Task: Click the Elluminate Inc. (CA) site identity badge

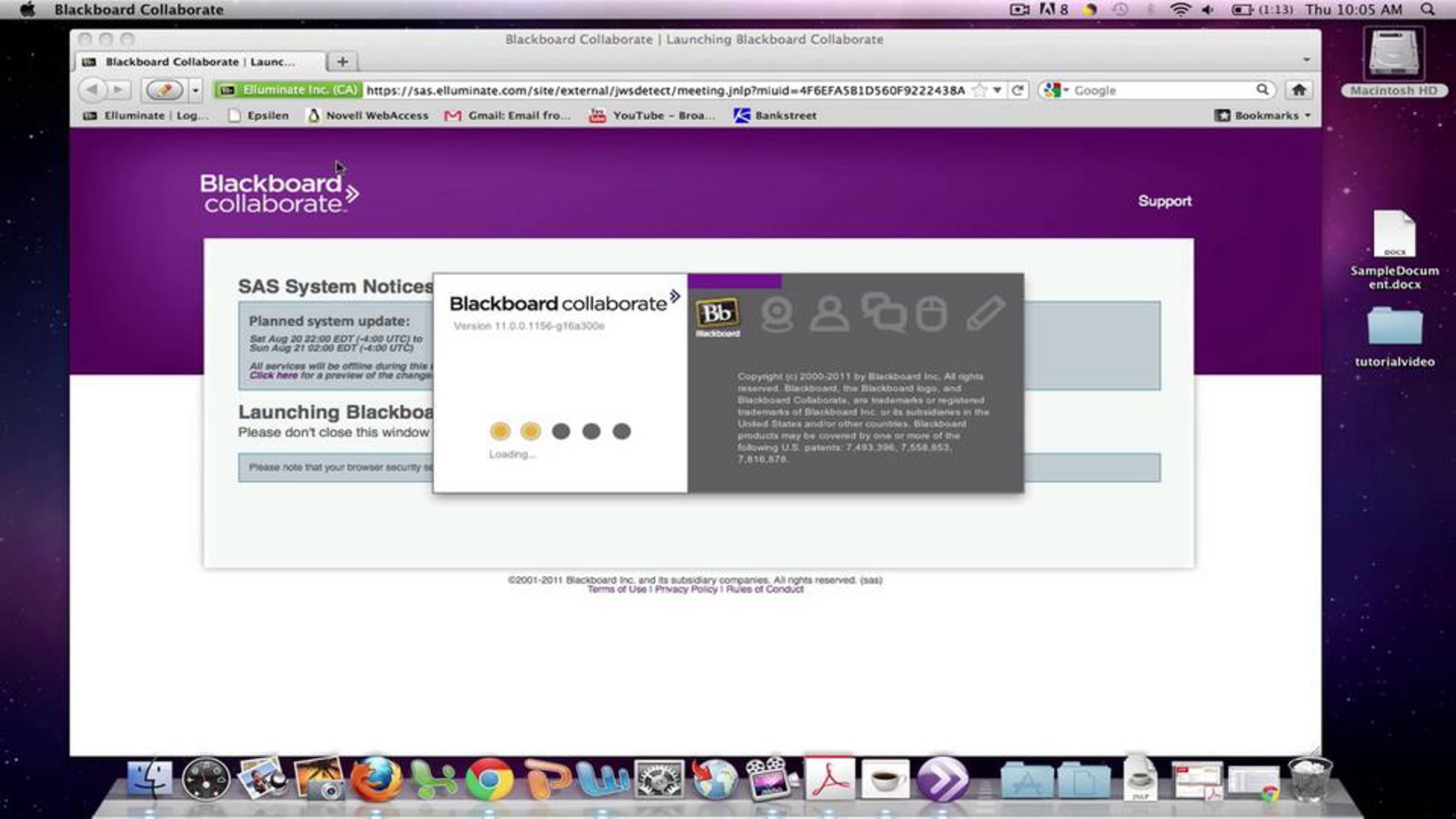Action: (x=289, y=90)
